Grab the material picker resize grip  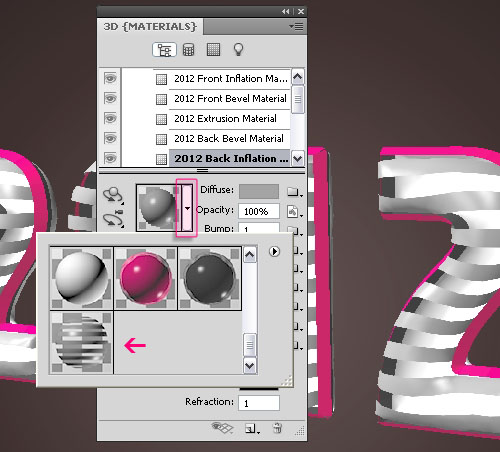pos(287,381)
